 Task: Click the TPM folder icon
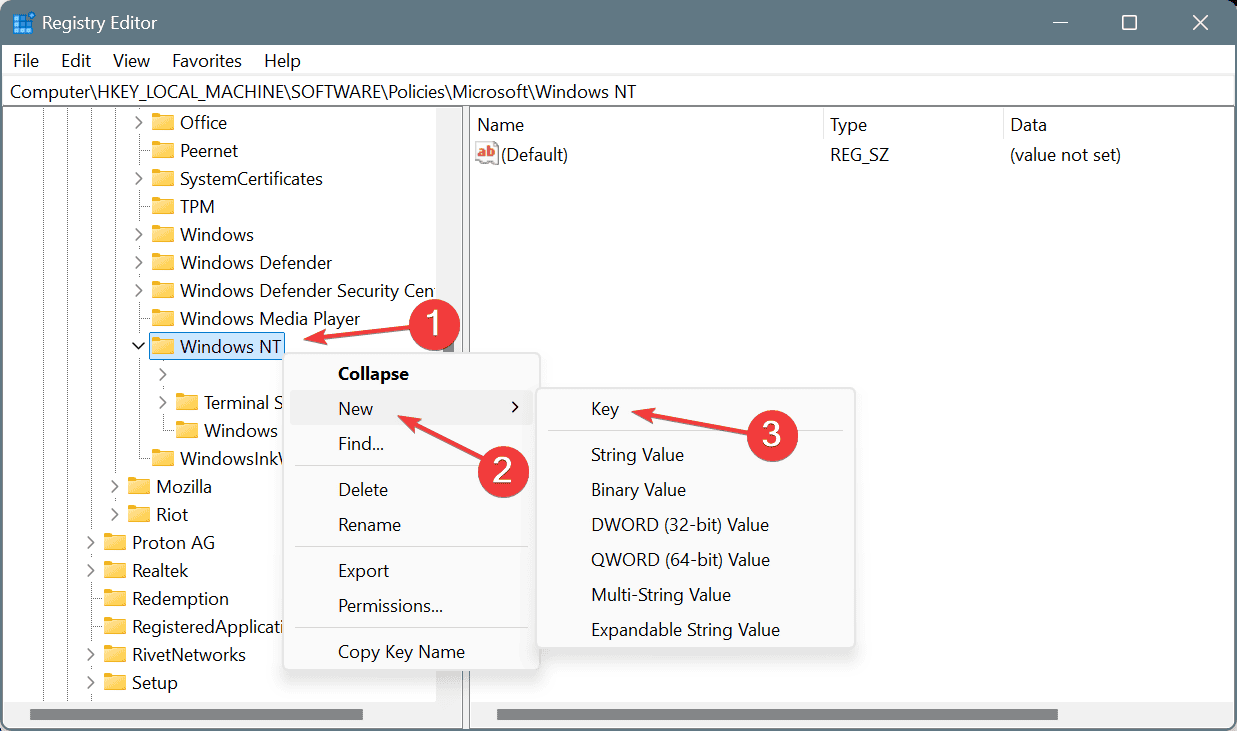coord(163,206)
